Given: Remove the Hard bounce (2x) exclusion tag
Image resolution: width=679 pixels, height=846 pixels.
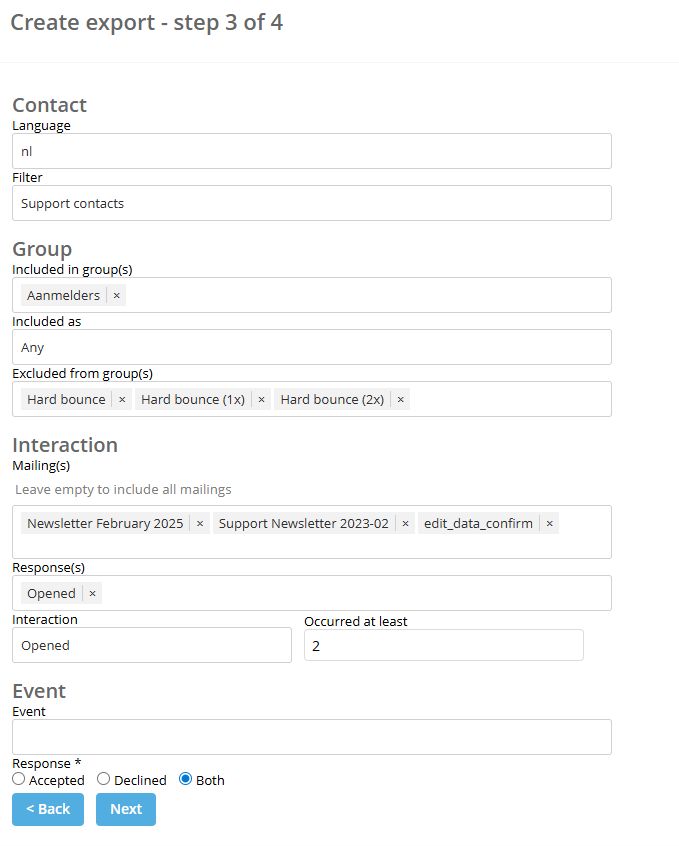Looking at the screenshot, I should coord(399,398).
